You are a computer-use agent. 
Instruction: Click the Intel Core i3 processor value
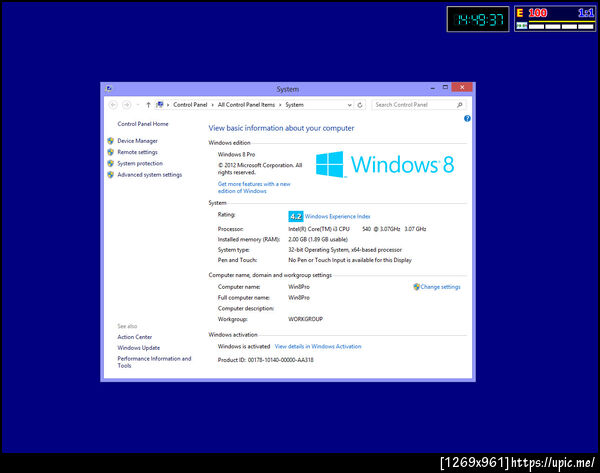coord(357,229)
